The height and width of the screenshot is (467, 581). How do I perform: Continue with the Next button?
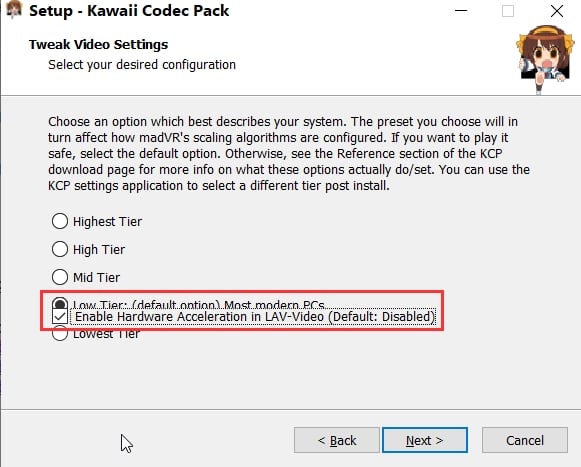click(425, 440)
